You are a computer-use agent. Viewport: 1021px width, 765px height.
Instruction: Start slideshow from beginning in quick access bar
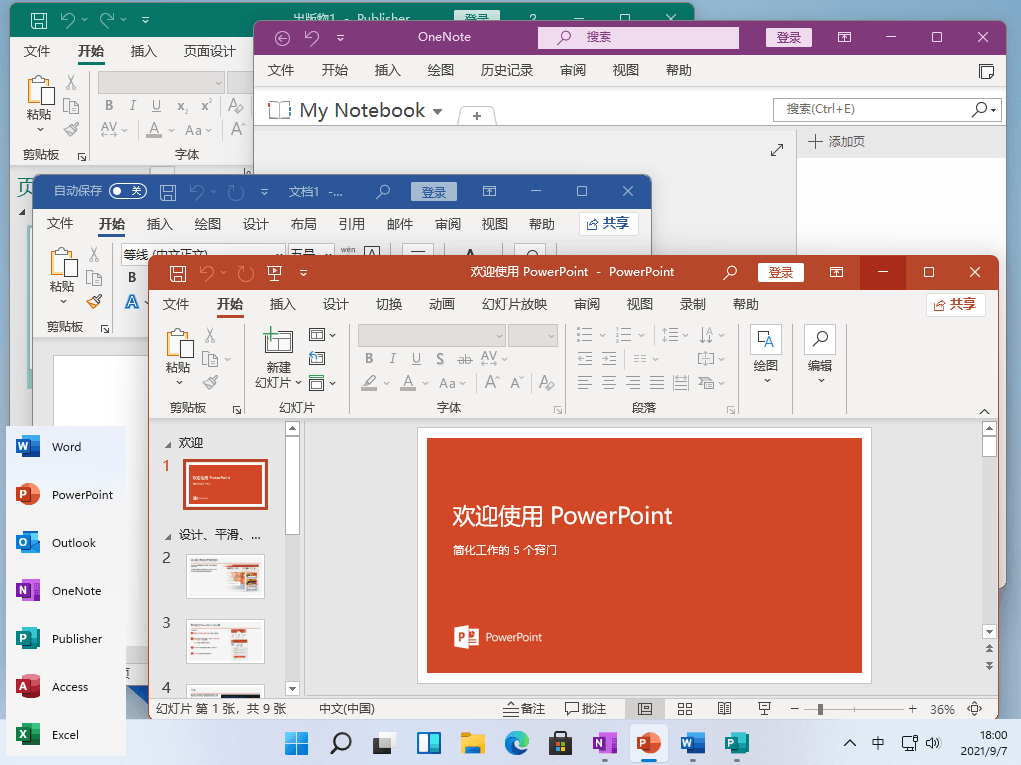pos(274,273)
